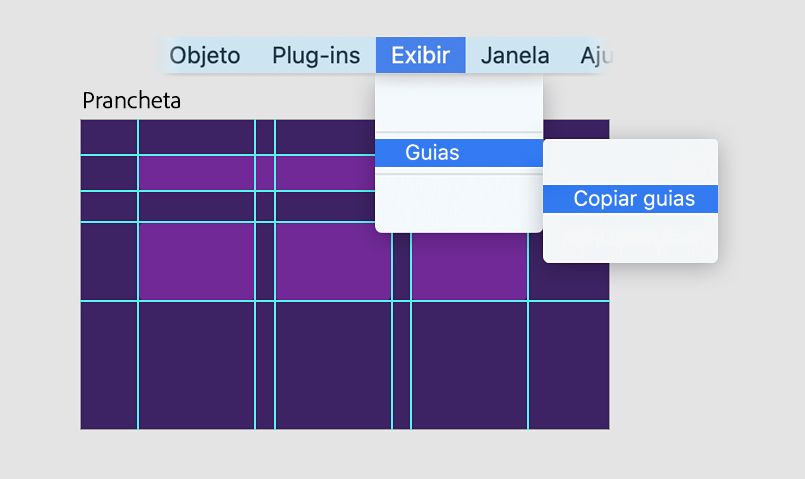The image size is (805, 479).
Task: Click the artboard's dark bottom-left corner cell
Action: (x=109, y=365)
